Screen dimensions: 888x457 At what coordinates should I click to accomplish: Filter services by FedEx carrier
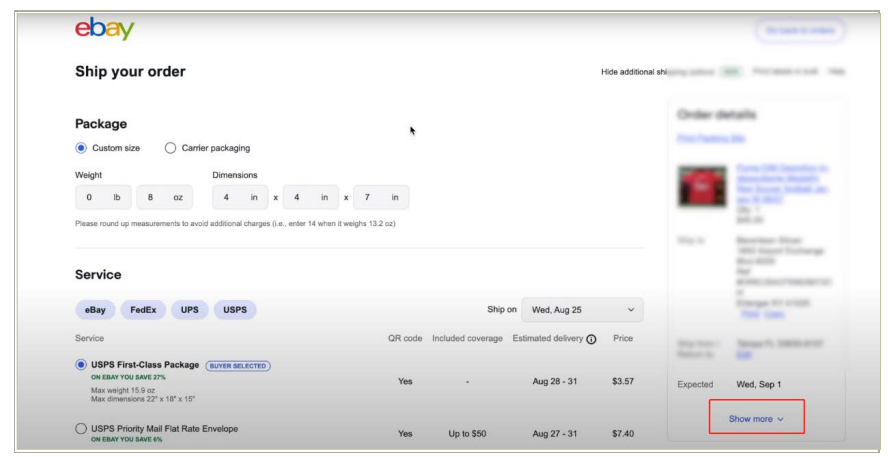click(143, 310)
